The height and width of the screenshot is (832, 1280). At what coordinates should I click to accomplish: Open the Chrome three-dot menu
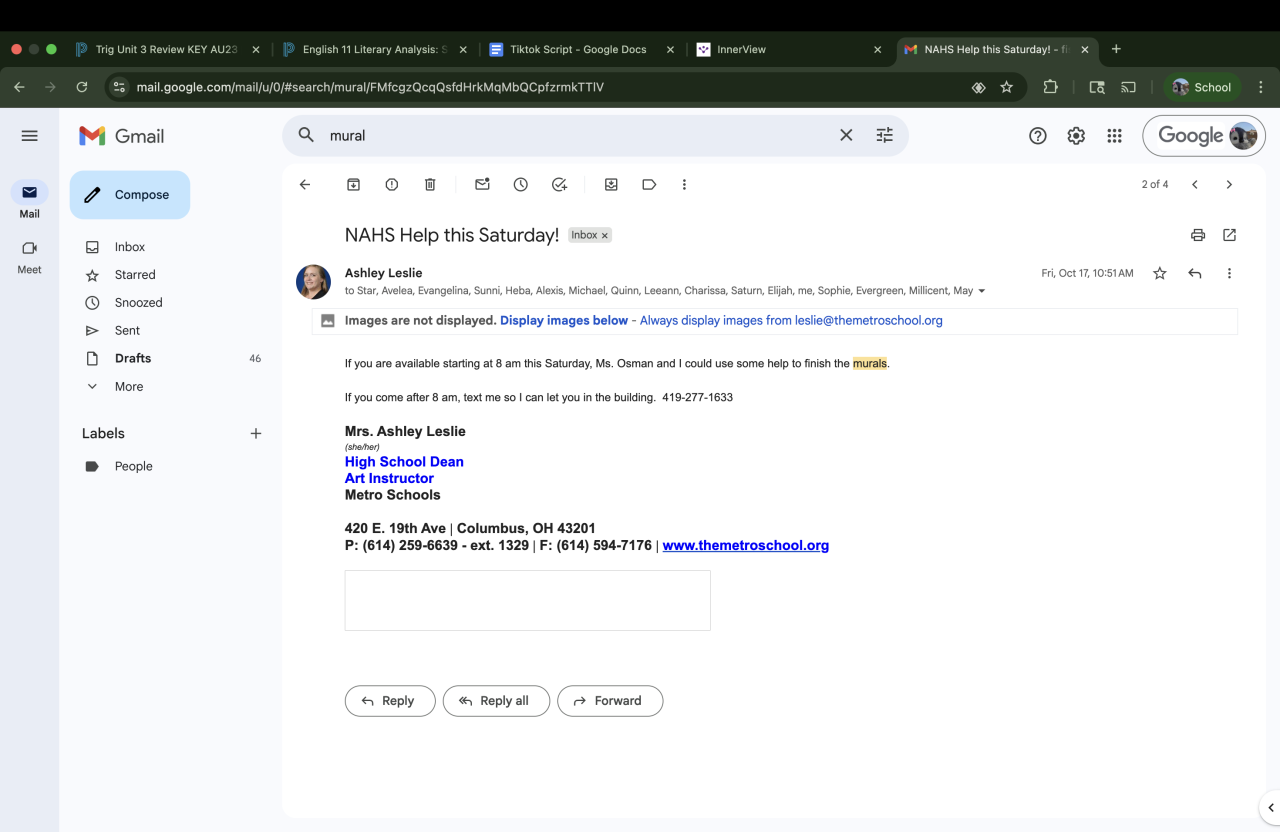point(1261,87)
